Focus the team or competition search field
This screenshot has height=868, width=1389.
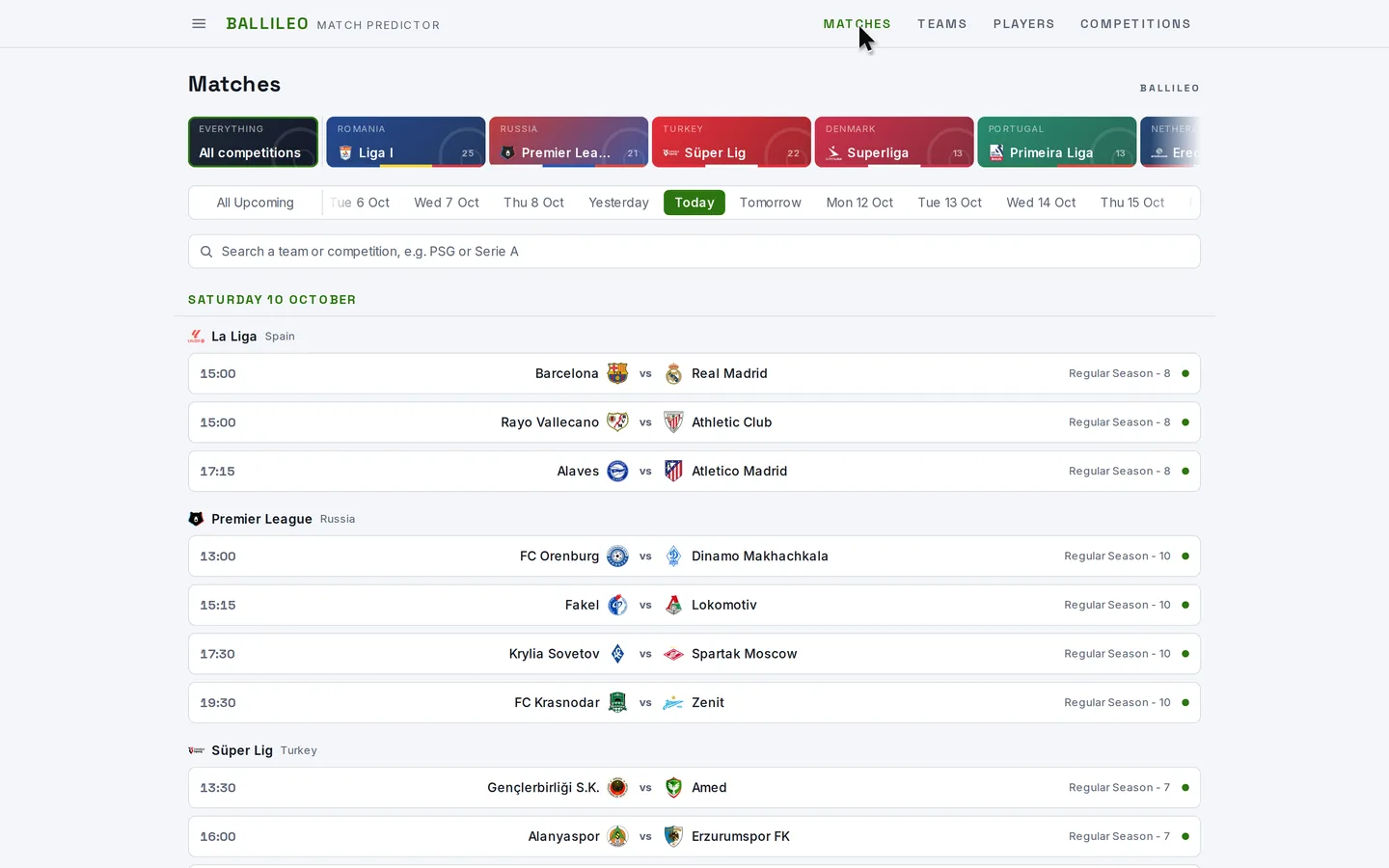[x=694, y=252]
